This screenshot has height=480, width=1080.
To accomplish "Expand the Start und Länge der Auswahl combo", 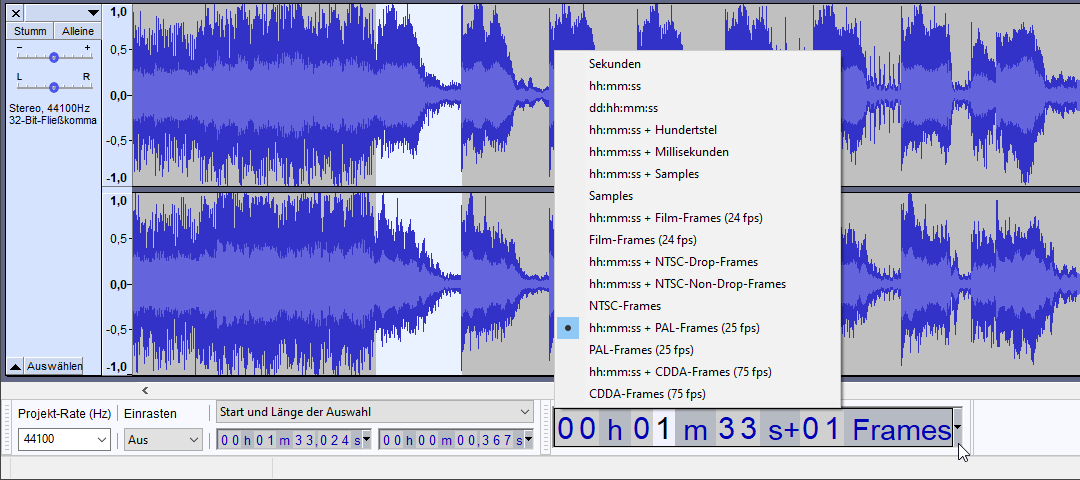I will coord(525,412).
